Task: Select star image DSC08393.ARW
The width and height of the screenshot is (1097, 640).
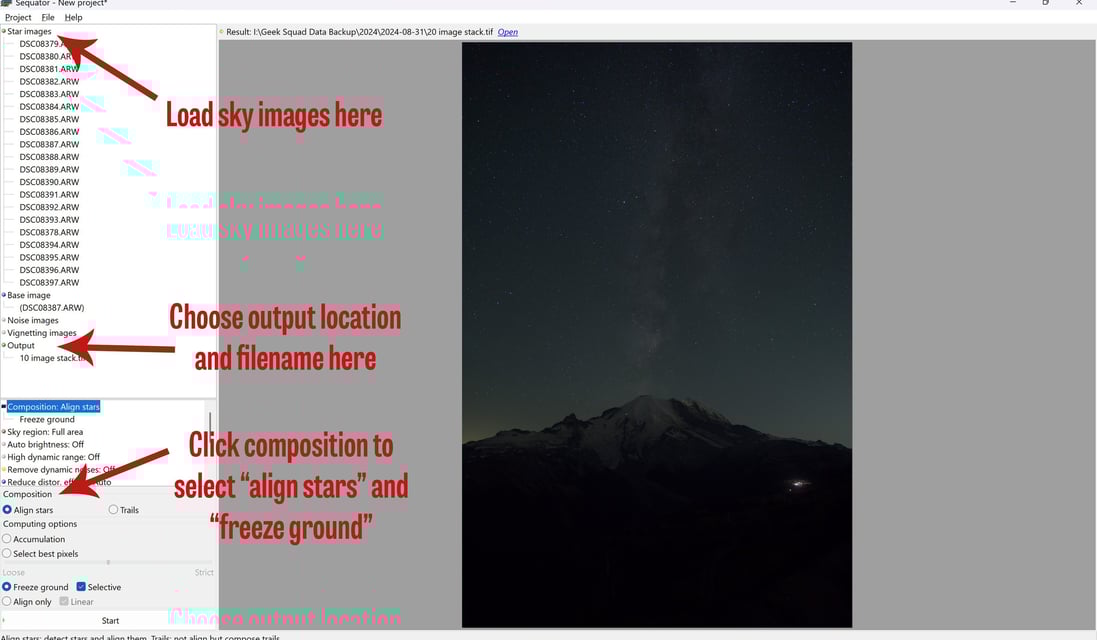Action: pyautogui.click(x=49, y=220)
